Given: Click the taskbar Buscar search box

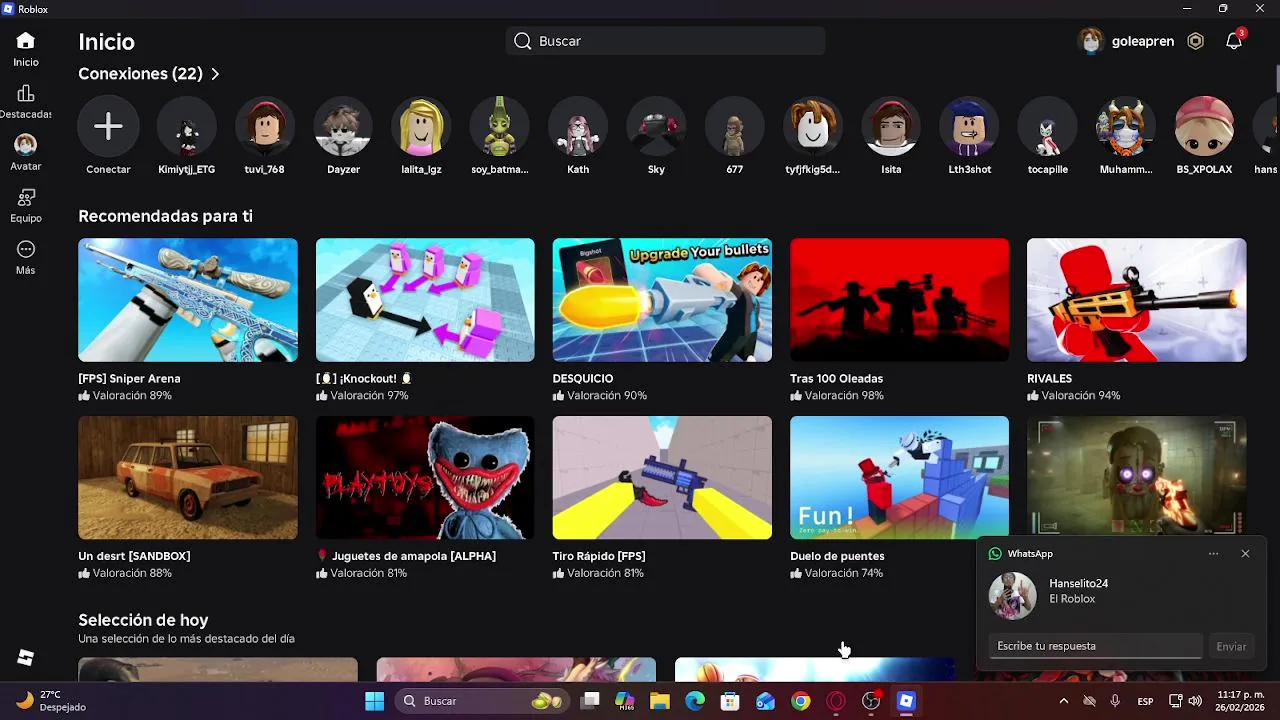Looking at the screenshot, I should click(x=483, y=701).
